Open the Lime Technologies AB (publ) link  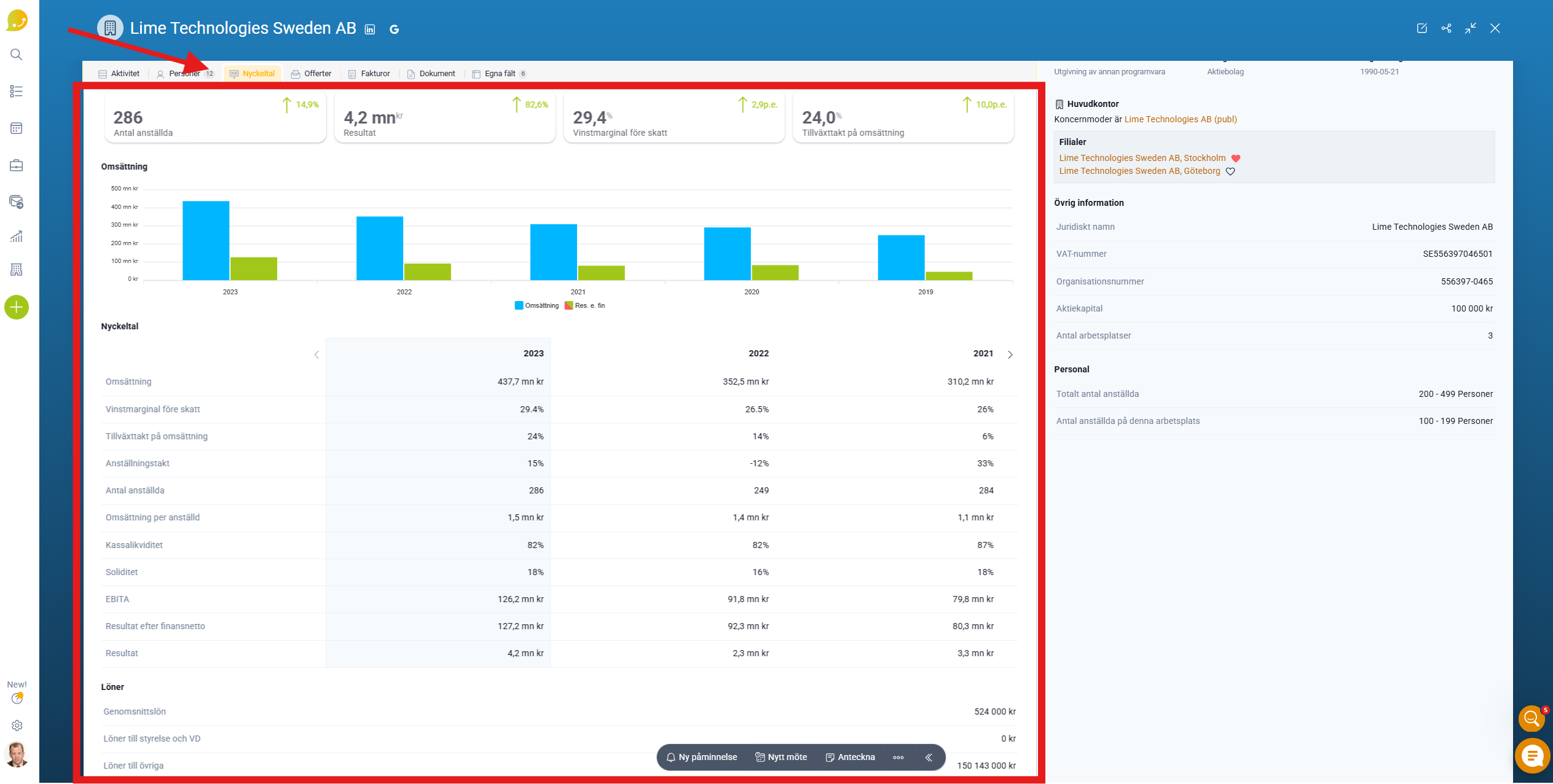[x=1181, y=119]
